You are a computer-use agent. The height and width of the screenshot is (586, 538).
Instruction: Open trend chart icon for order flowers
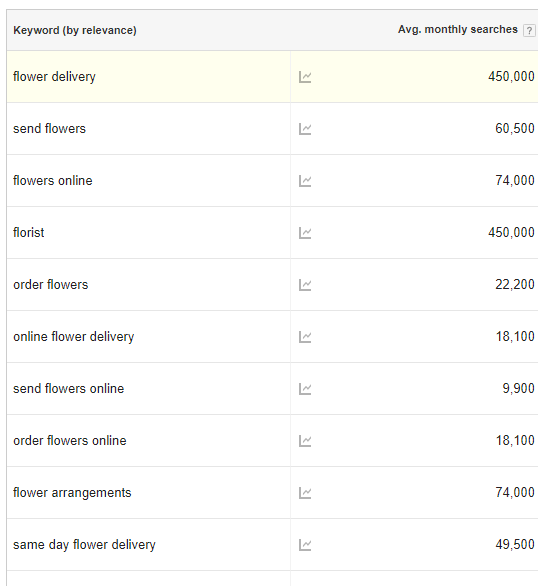point(305,285)
